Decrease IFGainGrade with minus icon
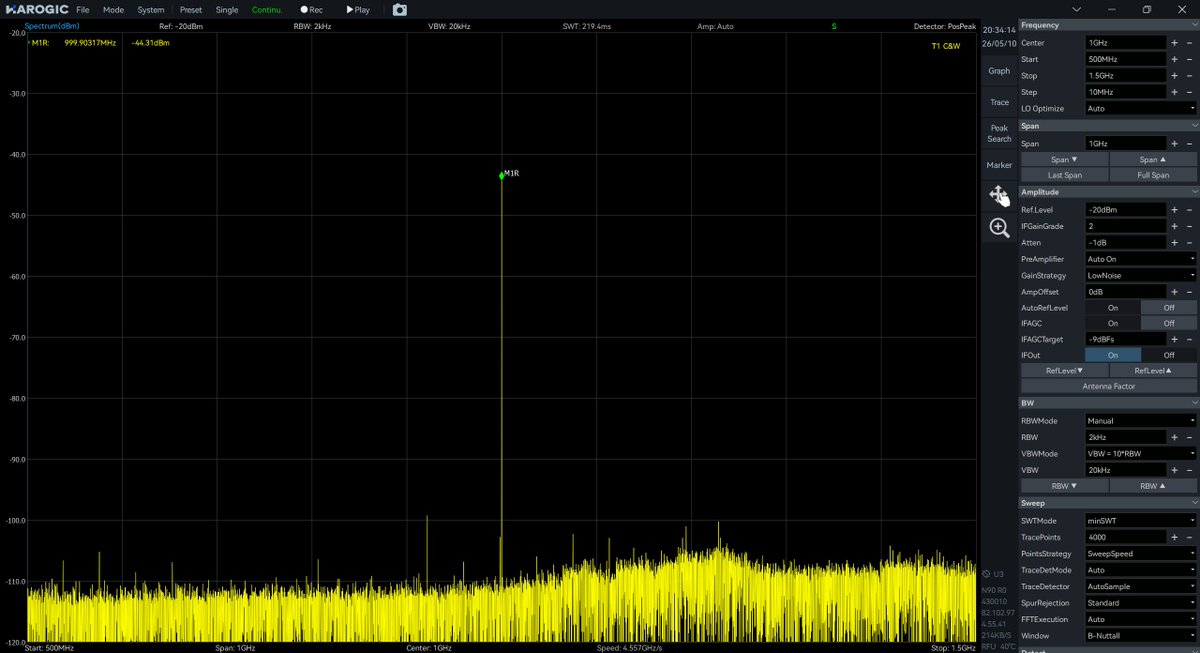The height and width of the screenshot is (653, 1200). click(x=1189, y=226)
